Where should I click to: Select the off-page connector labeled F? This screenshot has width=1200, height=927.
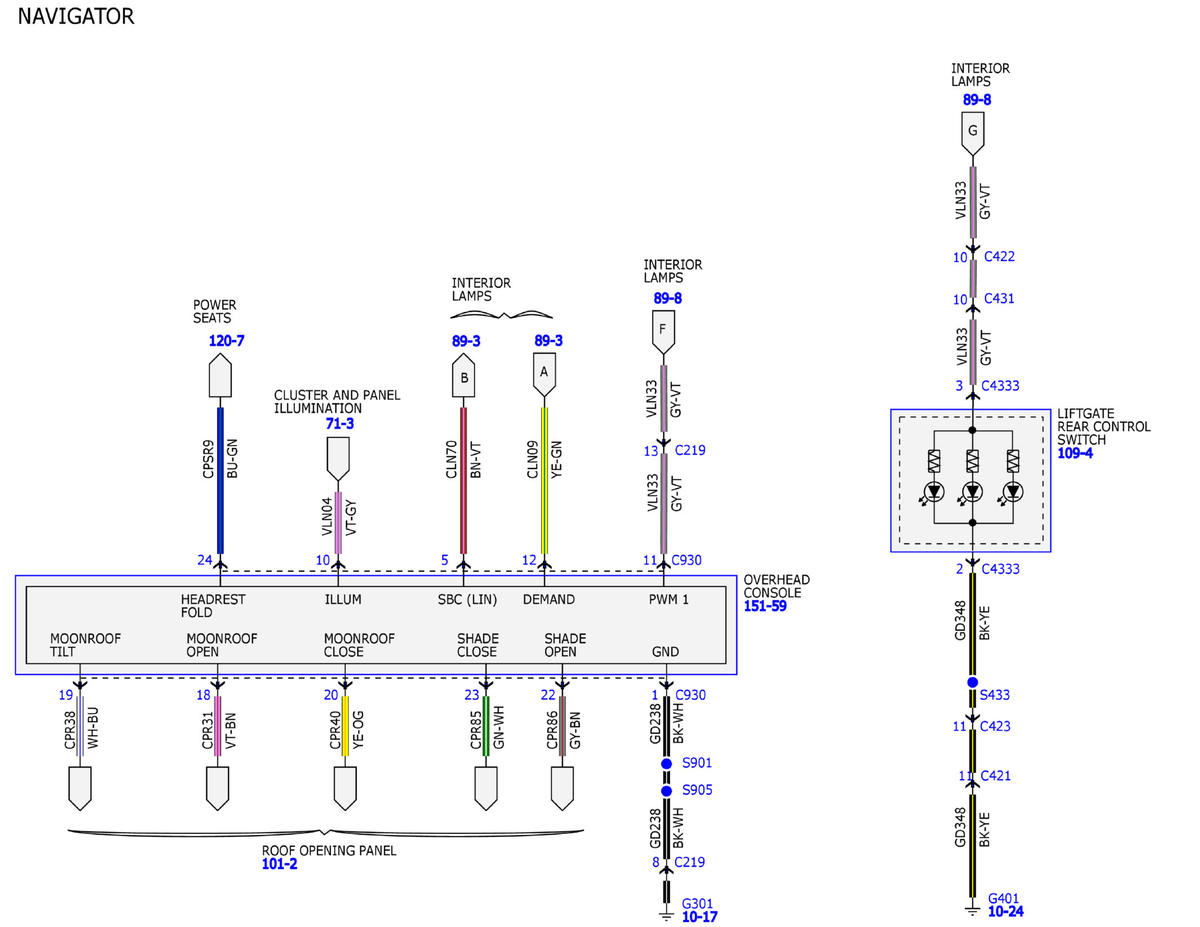coord(663,333)
